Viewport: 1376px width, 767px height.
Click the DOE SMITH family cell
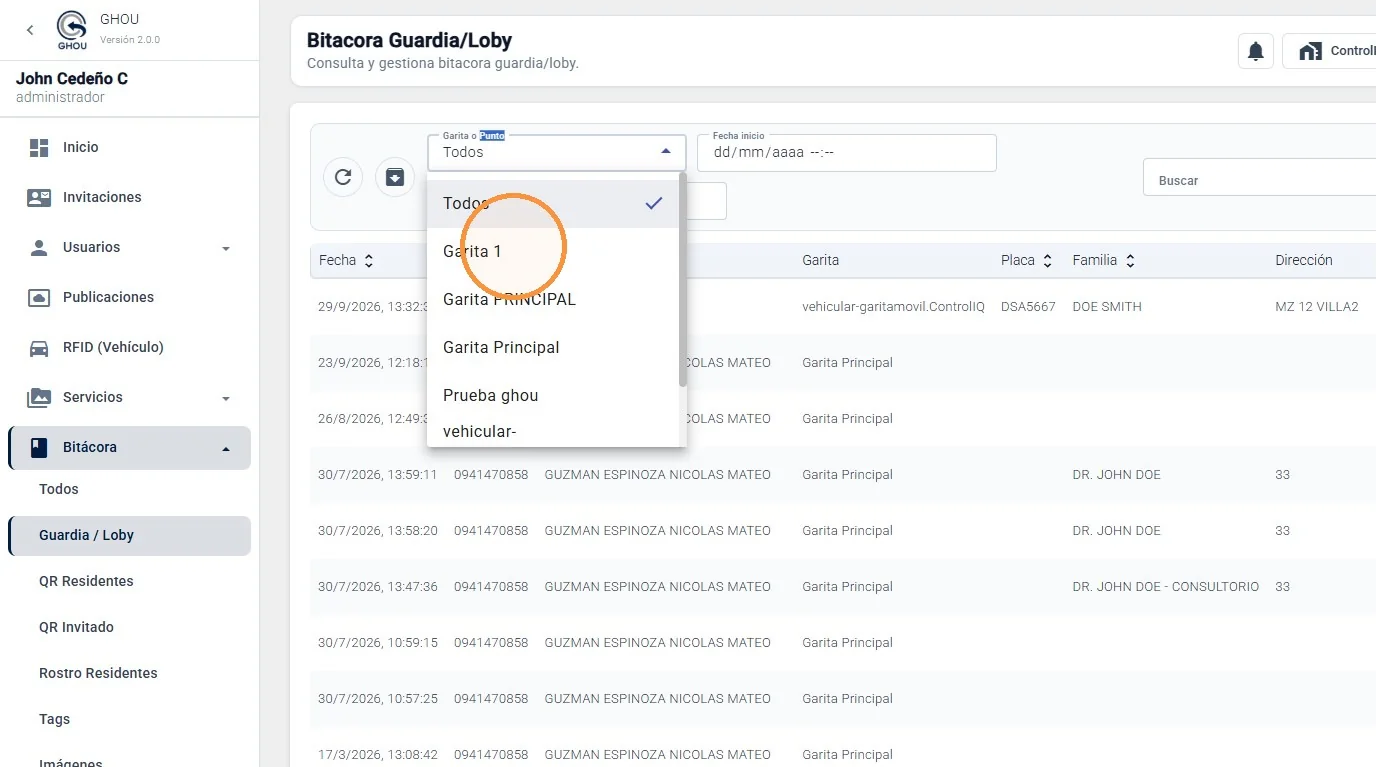pos(1107,307)
